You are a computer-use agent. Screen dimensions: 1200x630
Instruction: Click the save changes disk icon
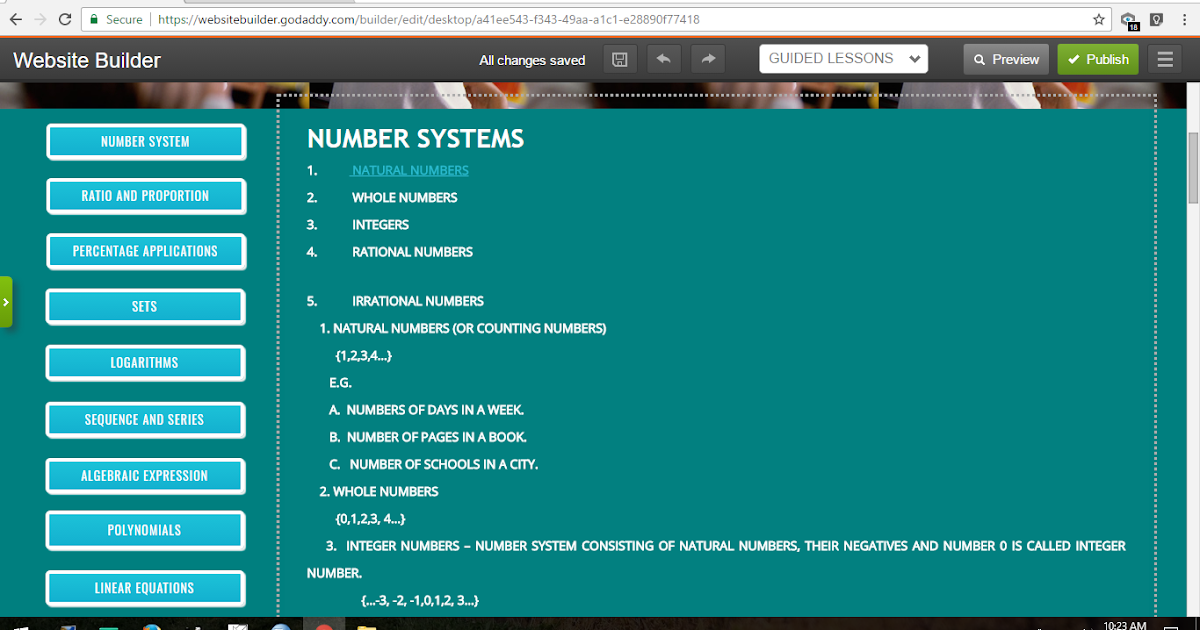pos(619,58)
